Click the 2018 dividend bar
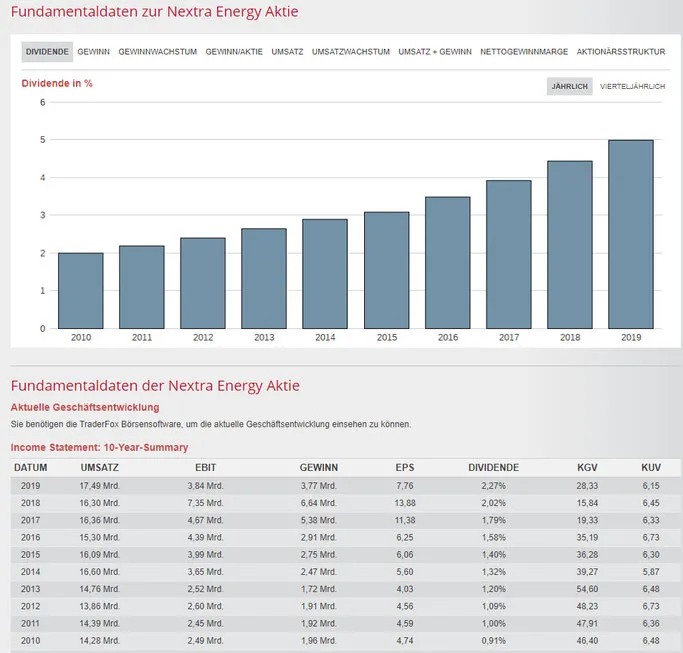683x653 pixels. click(570, 245)
